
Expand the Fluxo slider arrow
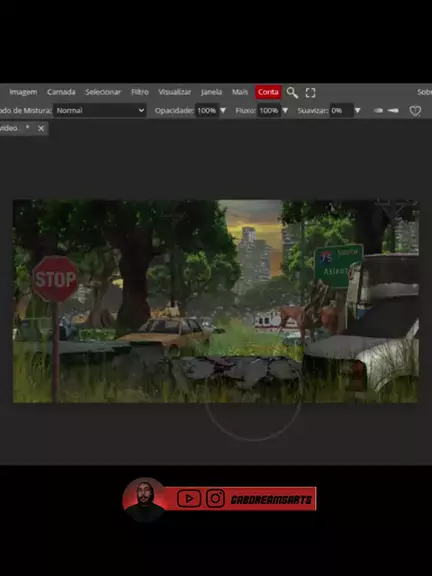(x=285, y=111)
